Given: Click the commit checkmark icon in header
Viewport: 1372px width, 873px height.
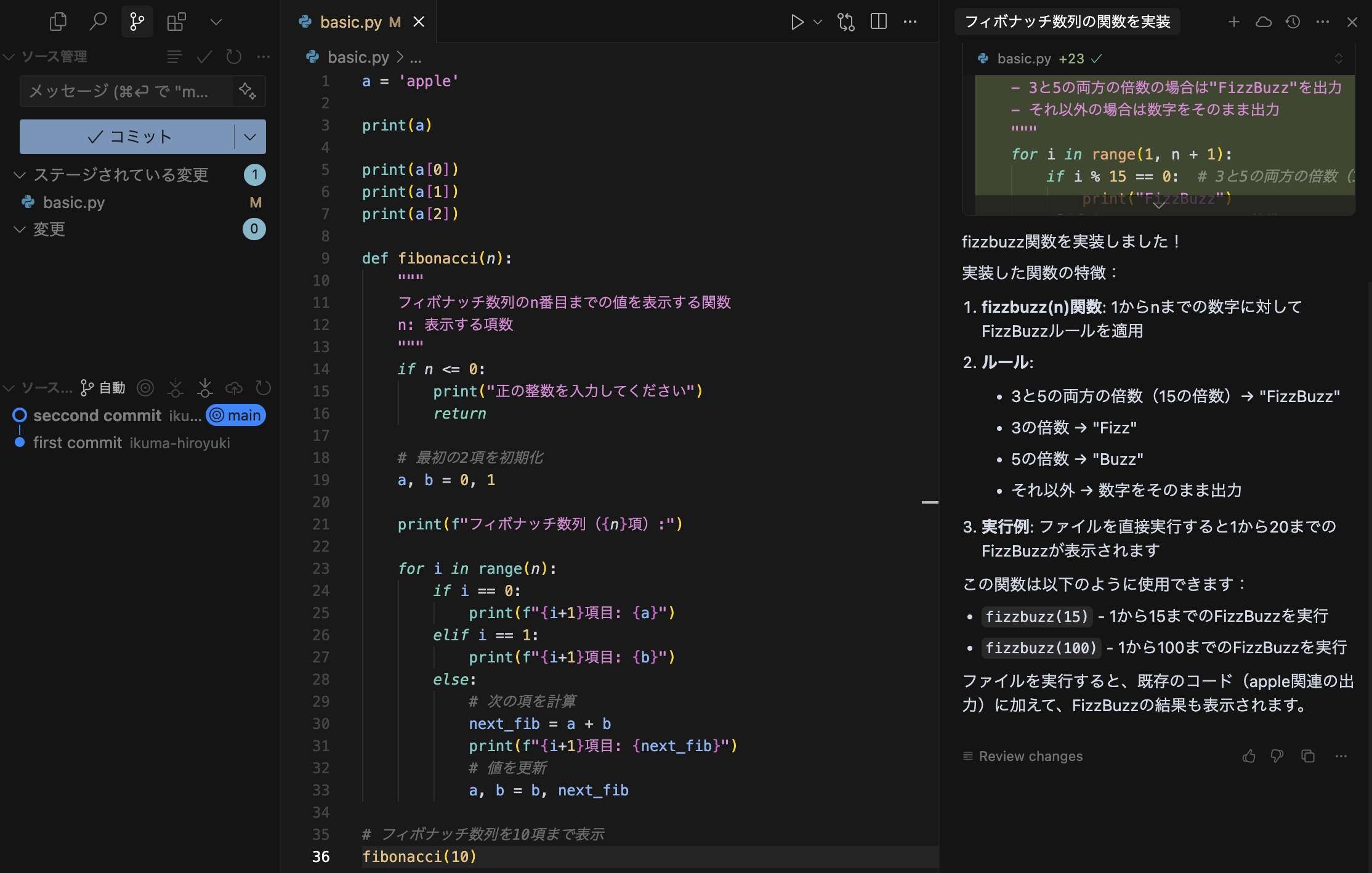Looking at the screenshot, I should [x=204, y=57].
